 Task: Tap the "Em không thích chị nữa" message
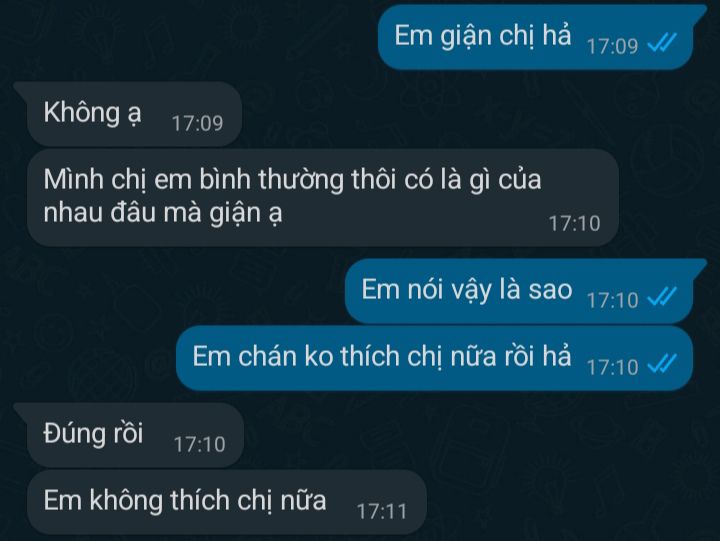click(x=227, y=502)
